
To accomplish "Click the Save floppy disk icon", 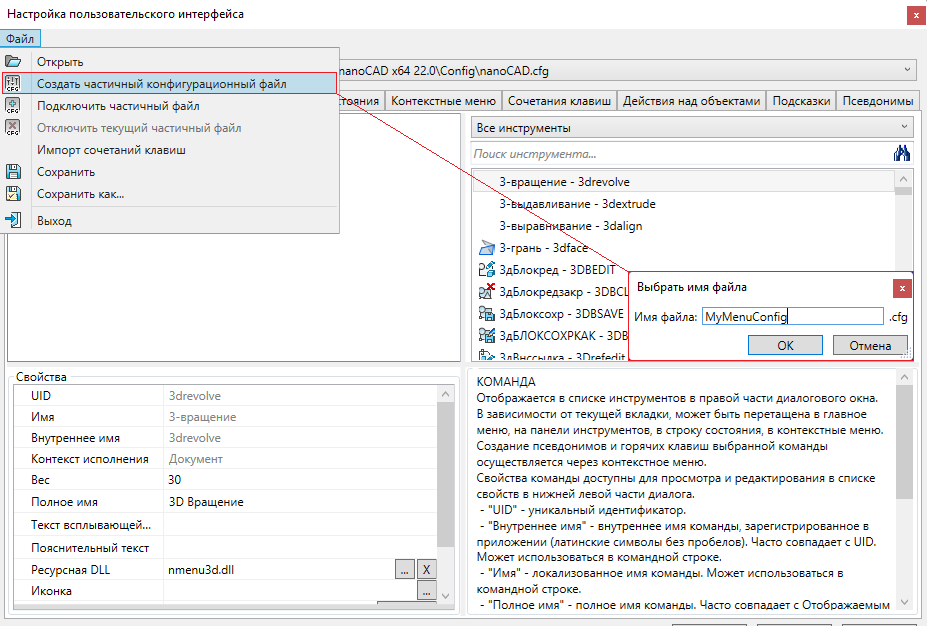I will click(x=14, y=172).
